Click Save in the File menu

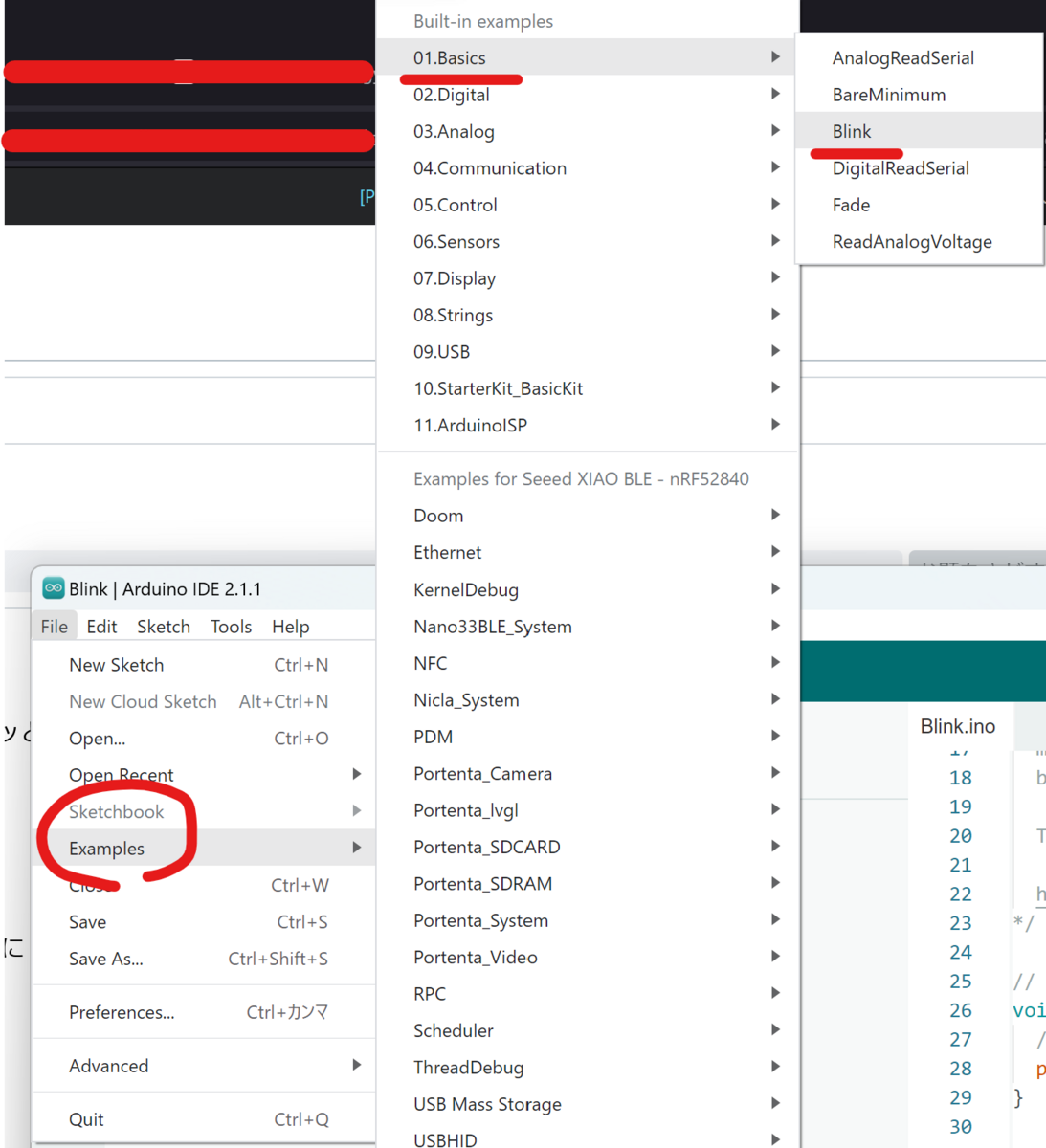[204, 922]
